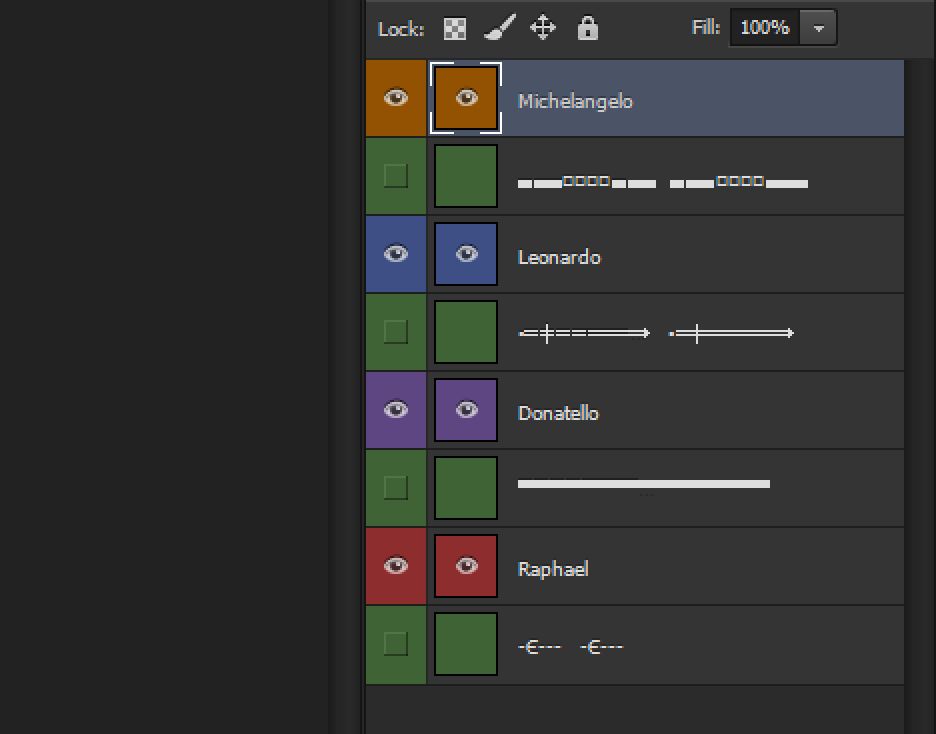Click the Lock transparent pixels checkerboard icon
Viewport: 936px width, 734px height.
coord(455,28)
